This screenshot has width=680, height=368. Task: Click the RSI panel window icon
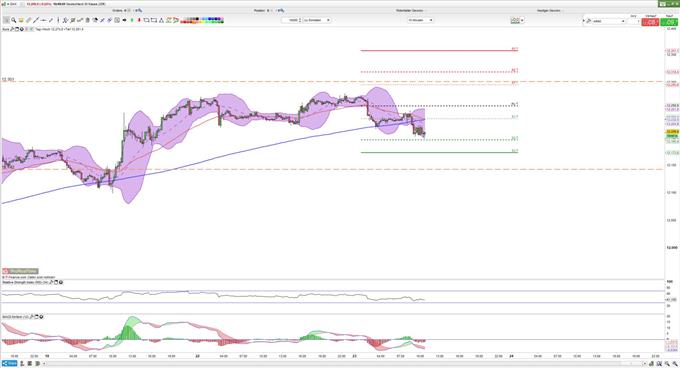(x=56, y=282)
